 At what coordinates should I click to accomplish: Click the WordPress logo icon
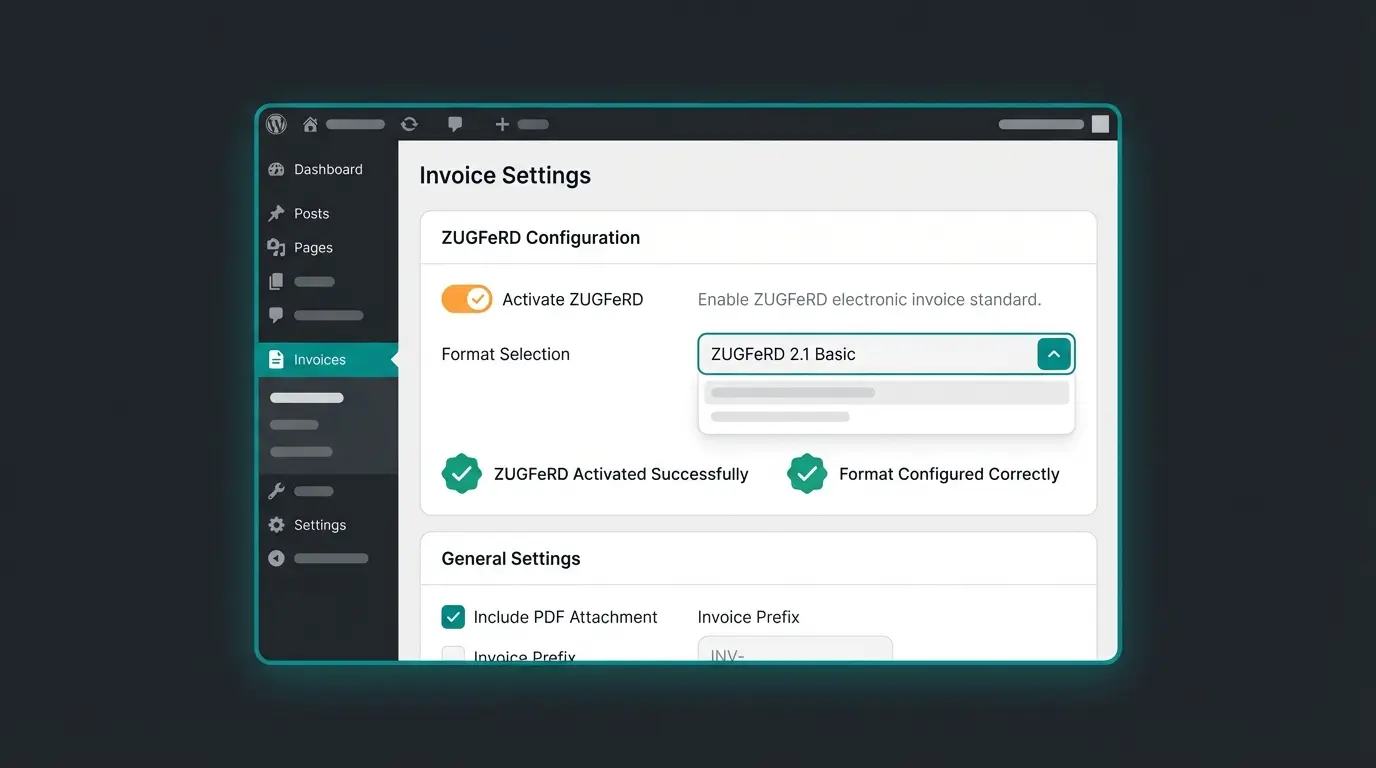click(276, 124)
